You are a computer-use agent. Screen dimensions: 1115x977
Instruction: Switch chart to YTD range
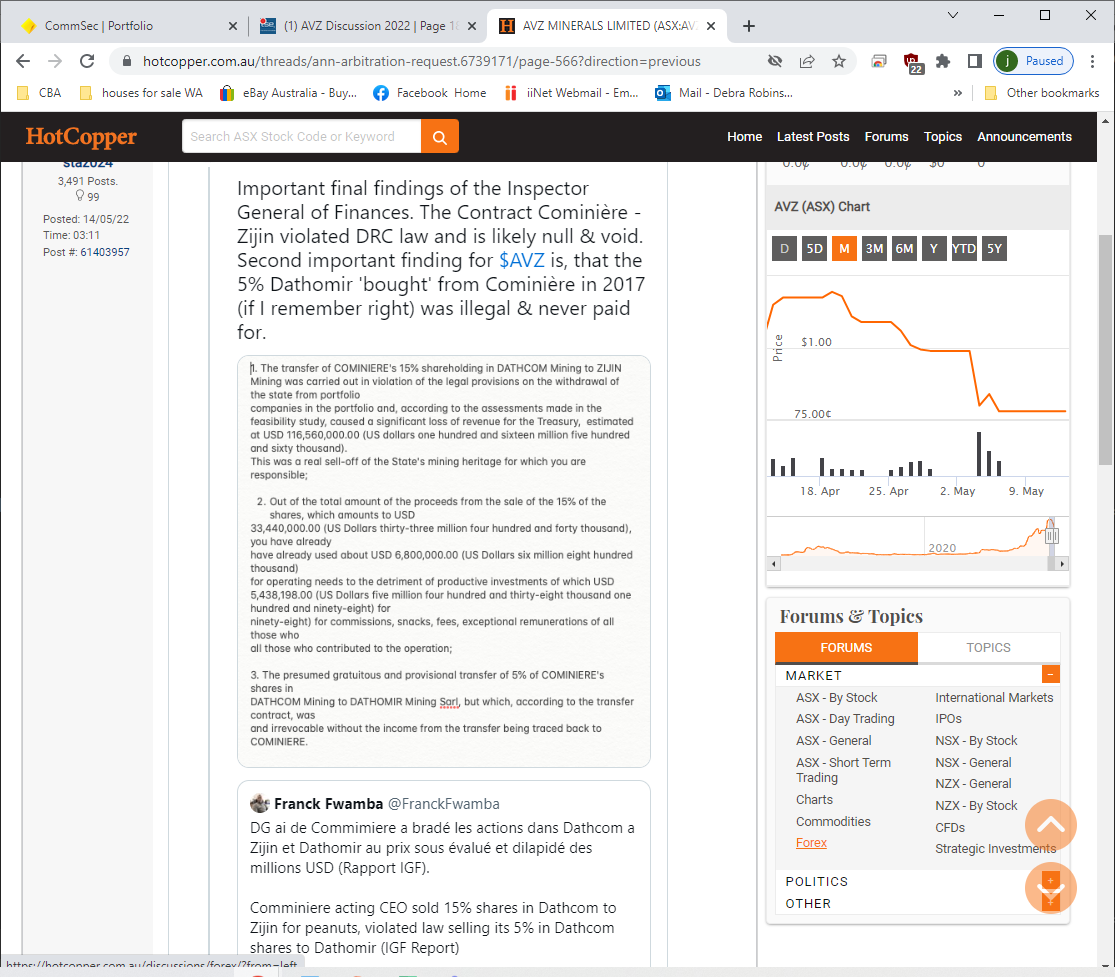tap(963, 248)
